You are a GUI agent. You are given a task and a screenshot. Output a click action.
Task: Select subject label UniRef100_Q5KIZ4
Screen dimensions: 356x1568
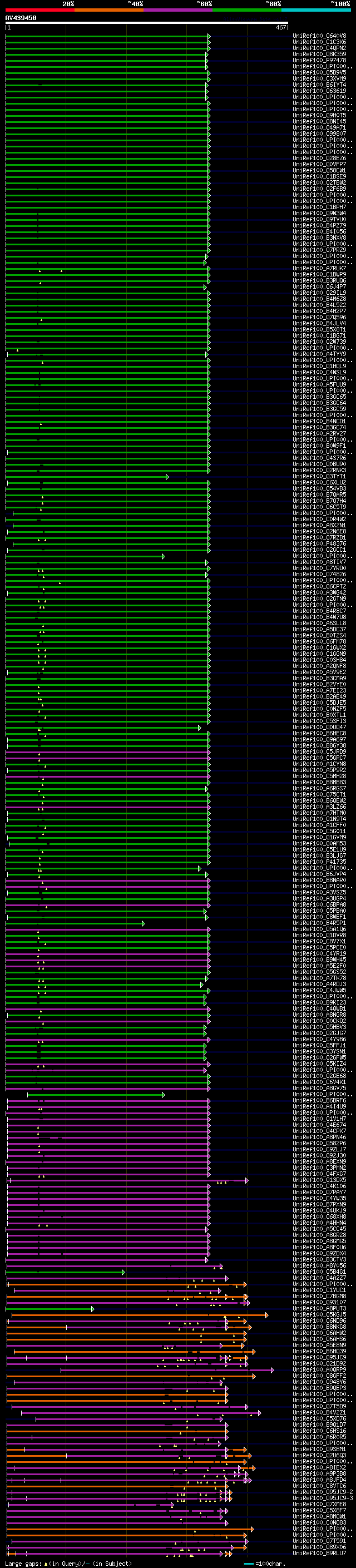tap(319, 1064)
